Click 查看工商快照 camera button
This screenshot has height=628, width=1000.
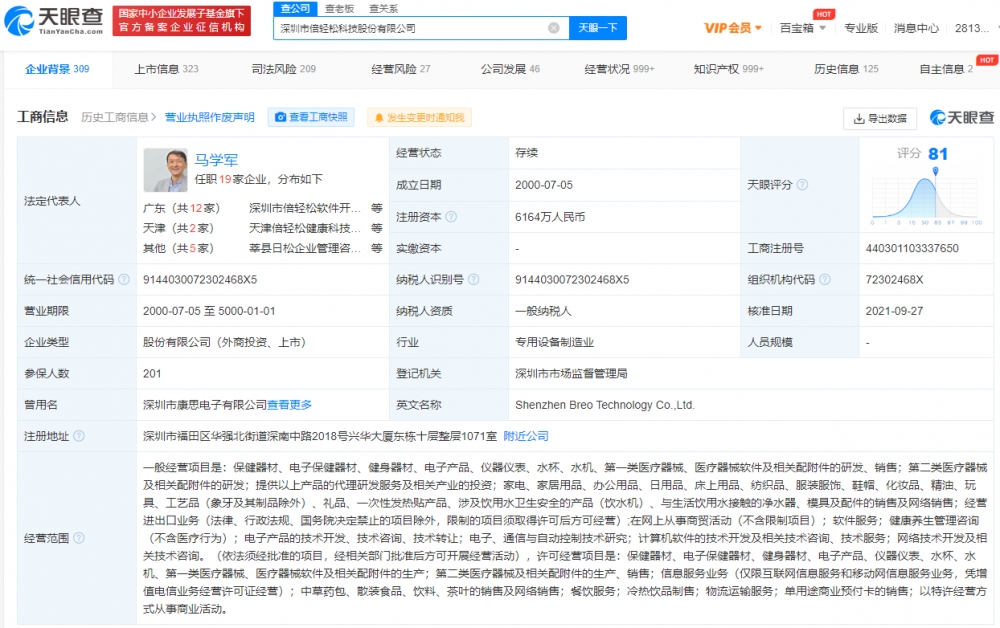pyautogui.click(x=311, y=117)
